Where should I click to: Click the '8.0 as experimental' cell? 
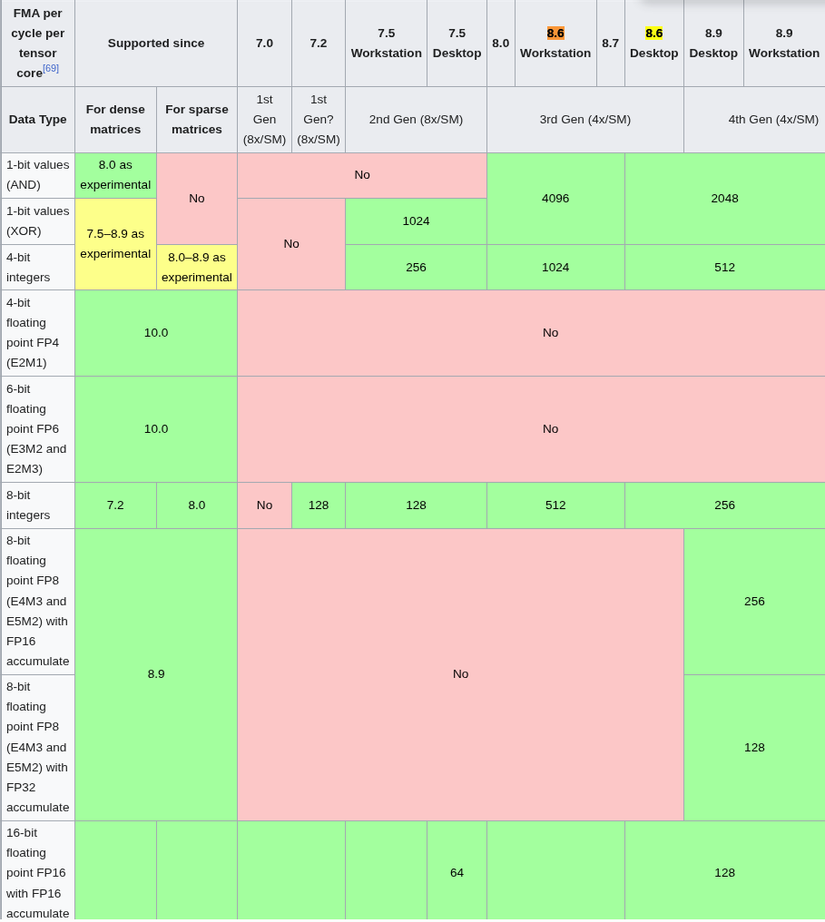point(115,175)
